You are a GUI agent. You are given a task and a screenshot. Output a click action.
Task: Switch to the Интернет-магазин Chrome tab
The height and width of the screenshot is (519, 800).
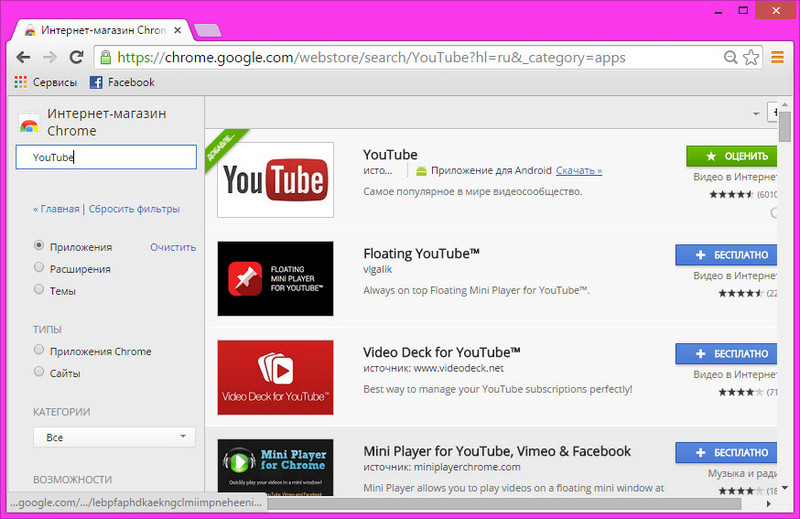click(x=102, y=31)
